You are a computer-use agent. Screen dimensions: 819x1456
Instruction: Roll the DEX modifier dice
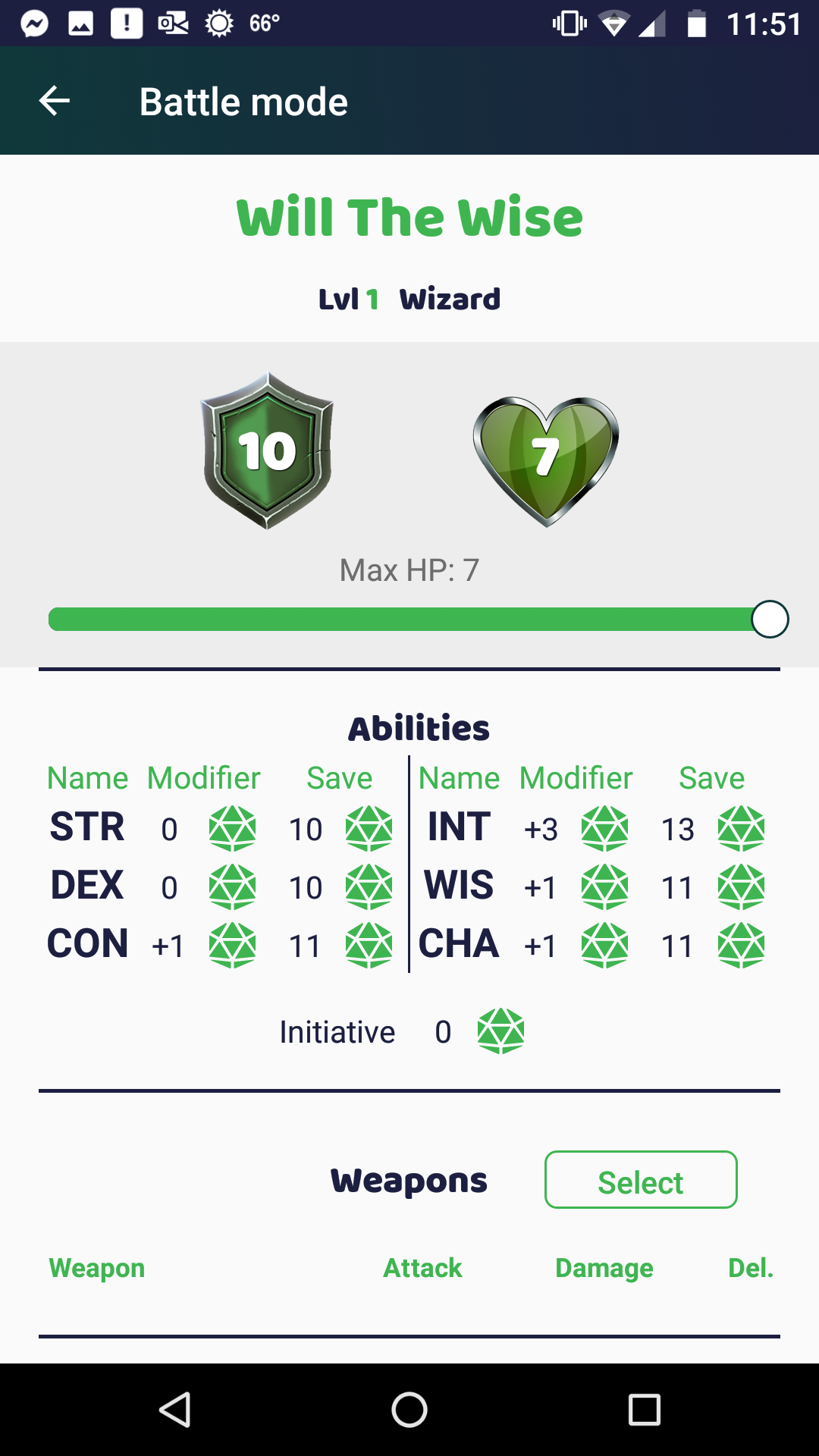(232, 887)
